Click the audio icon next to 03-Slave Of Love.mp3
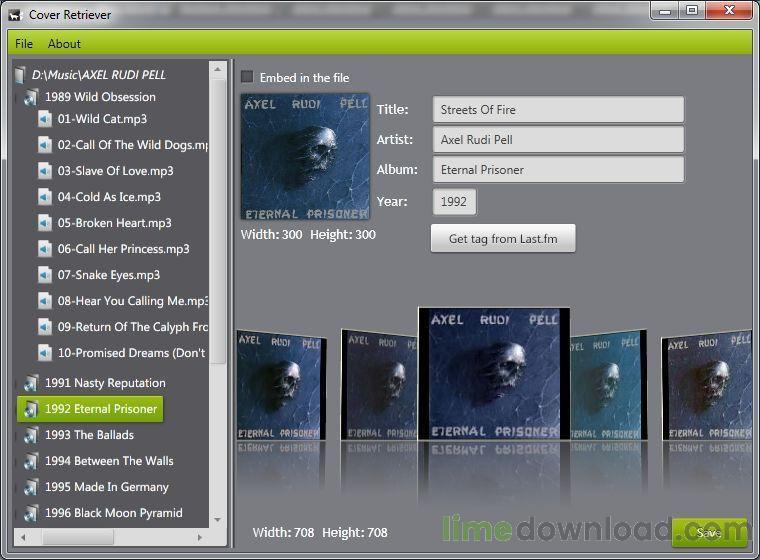The width and height of the screenshot is (760, 560). click(x=45, y=171)
